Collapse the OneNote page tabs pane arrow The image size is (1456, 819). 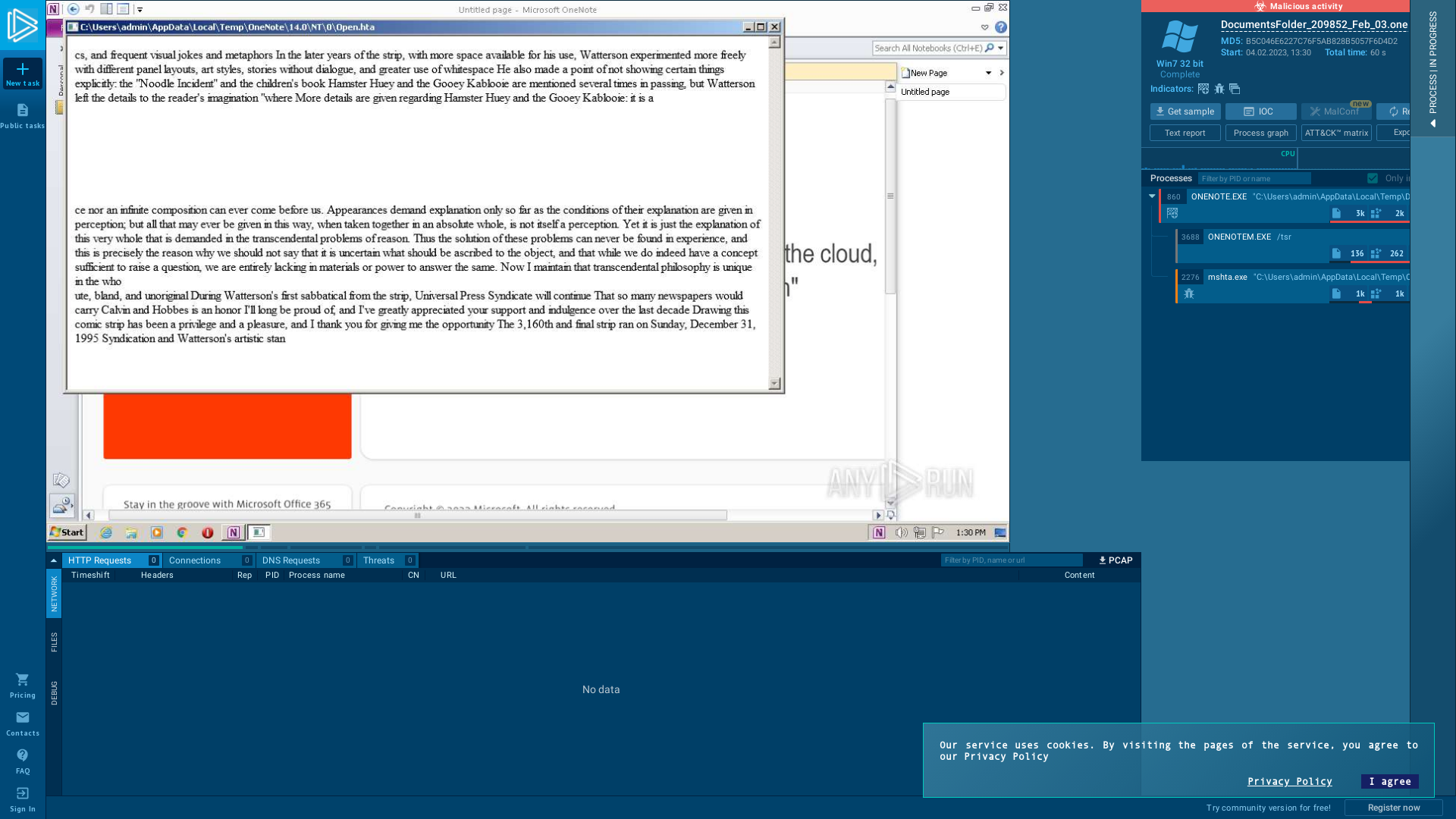point(1002,73)
